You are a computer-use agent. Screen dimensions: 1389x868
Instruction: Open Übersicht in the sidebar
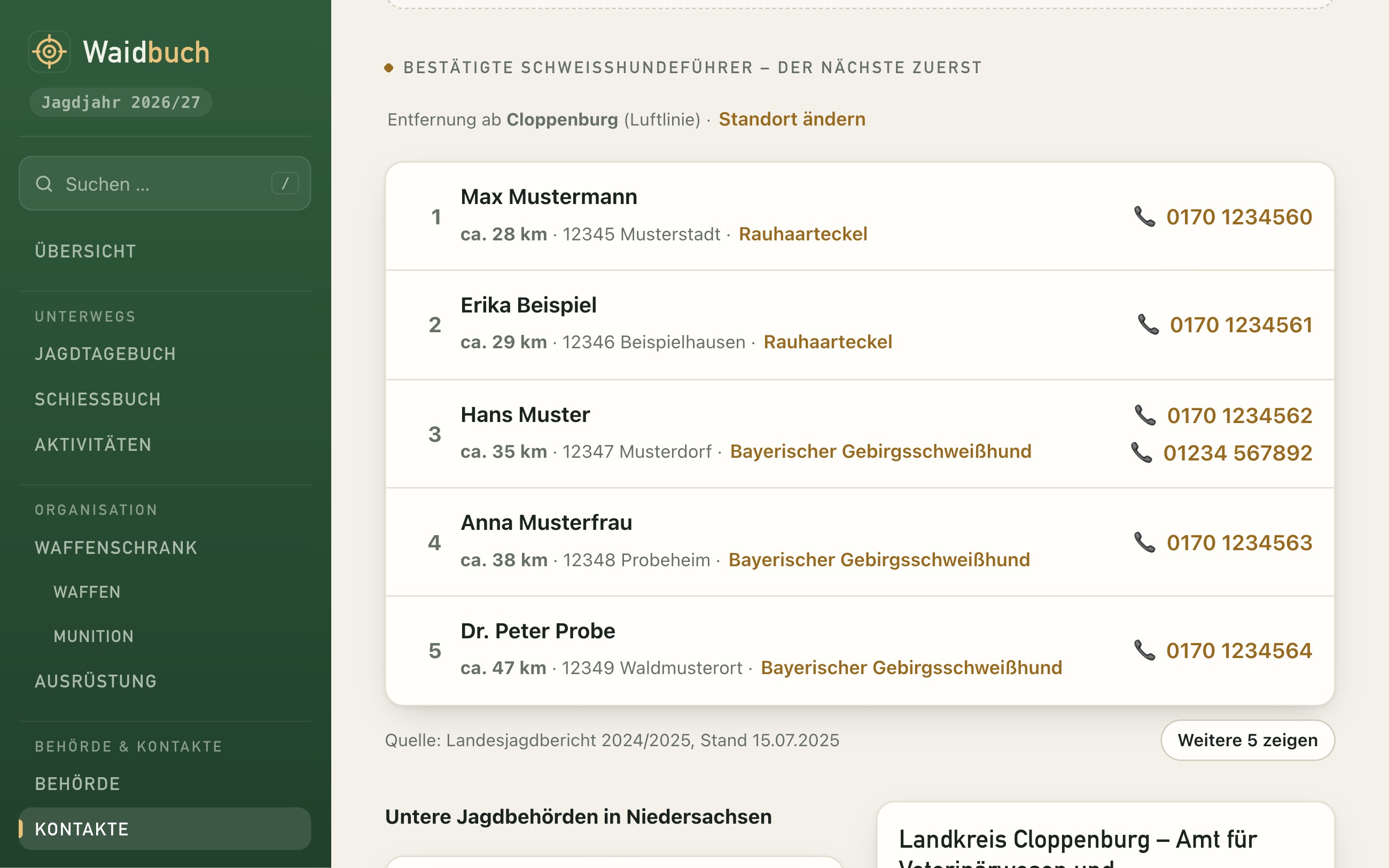[85, 252]
